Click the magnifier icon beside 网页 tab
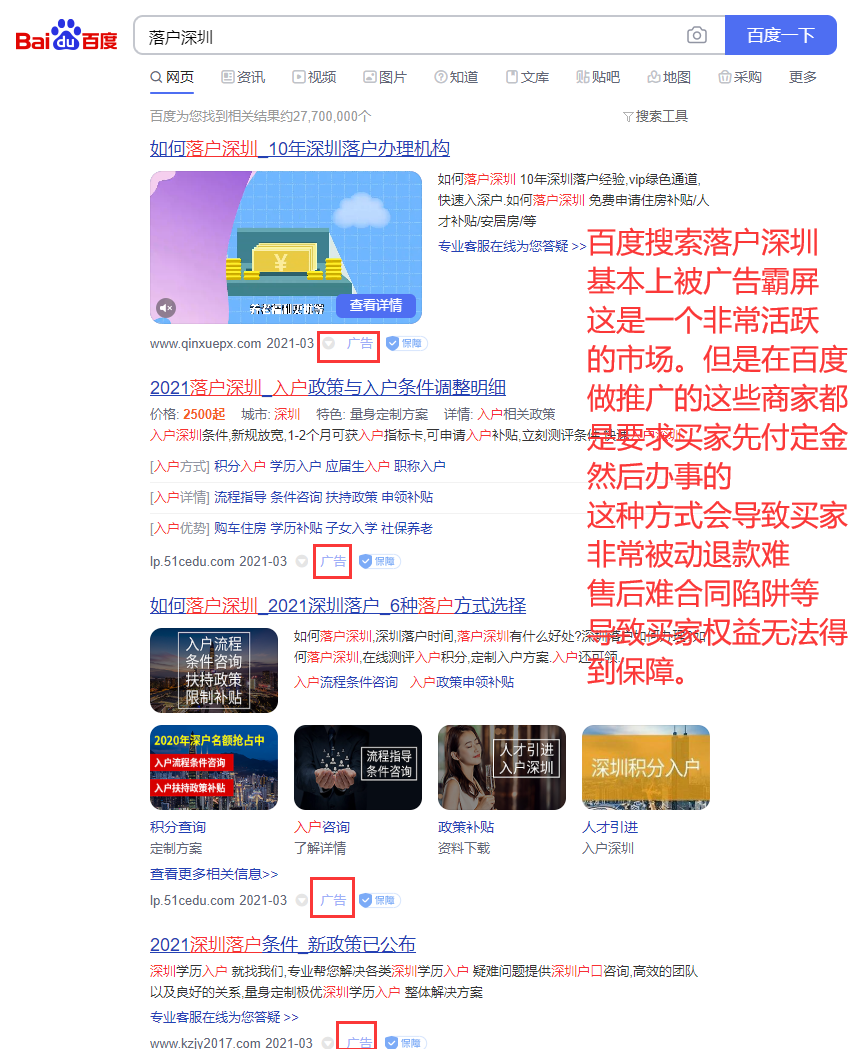Viewport: 855px width, 1049px height. click(x=157, y=77)
